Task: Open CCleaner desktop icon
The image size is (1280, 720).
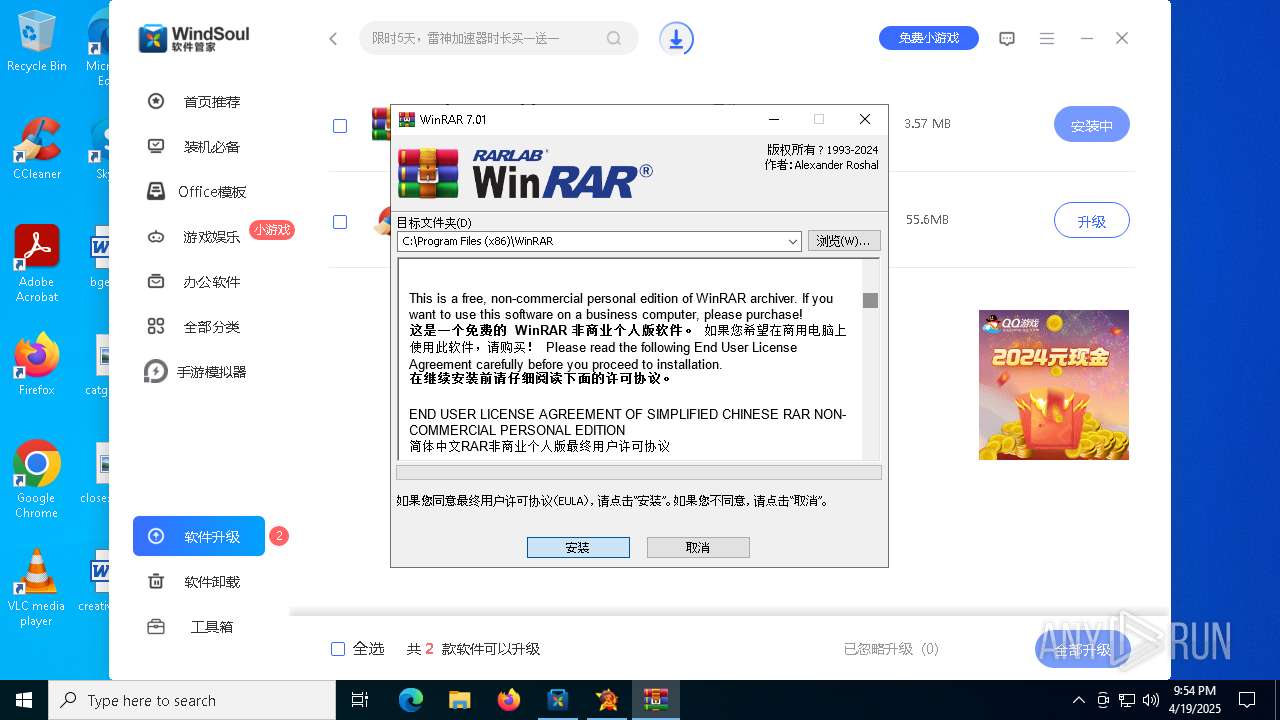Action: click(x=37, y=148)
